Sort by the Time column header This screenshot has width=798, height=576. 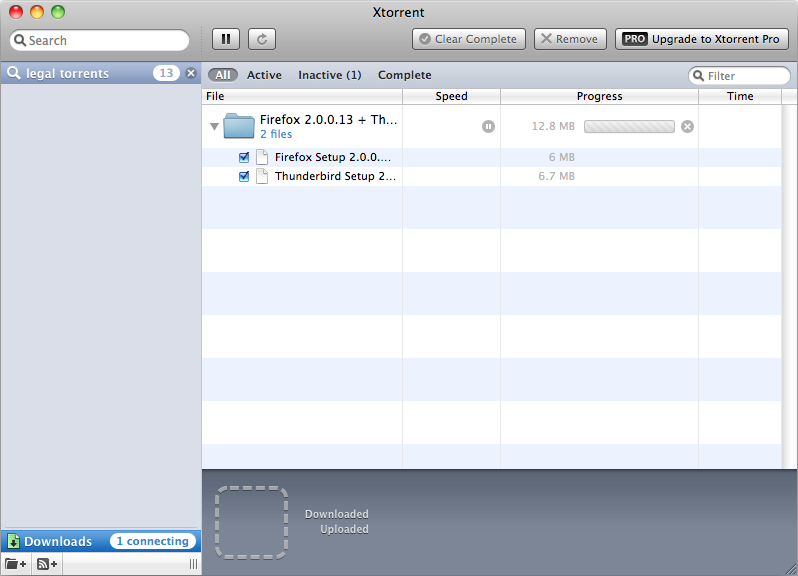[x=740, y=96]
